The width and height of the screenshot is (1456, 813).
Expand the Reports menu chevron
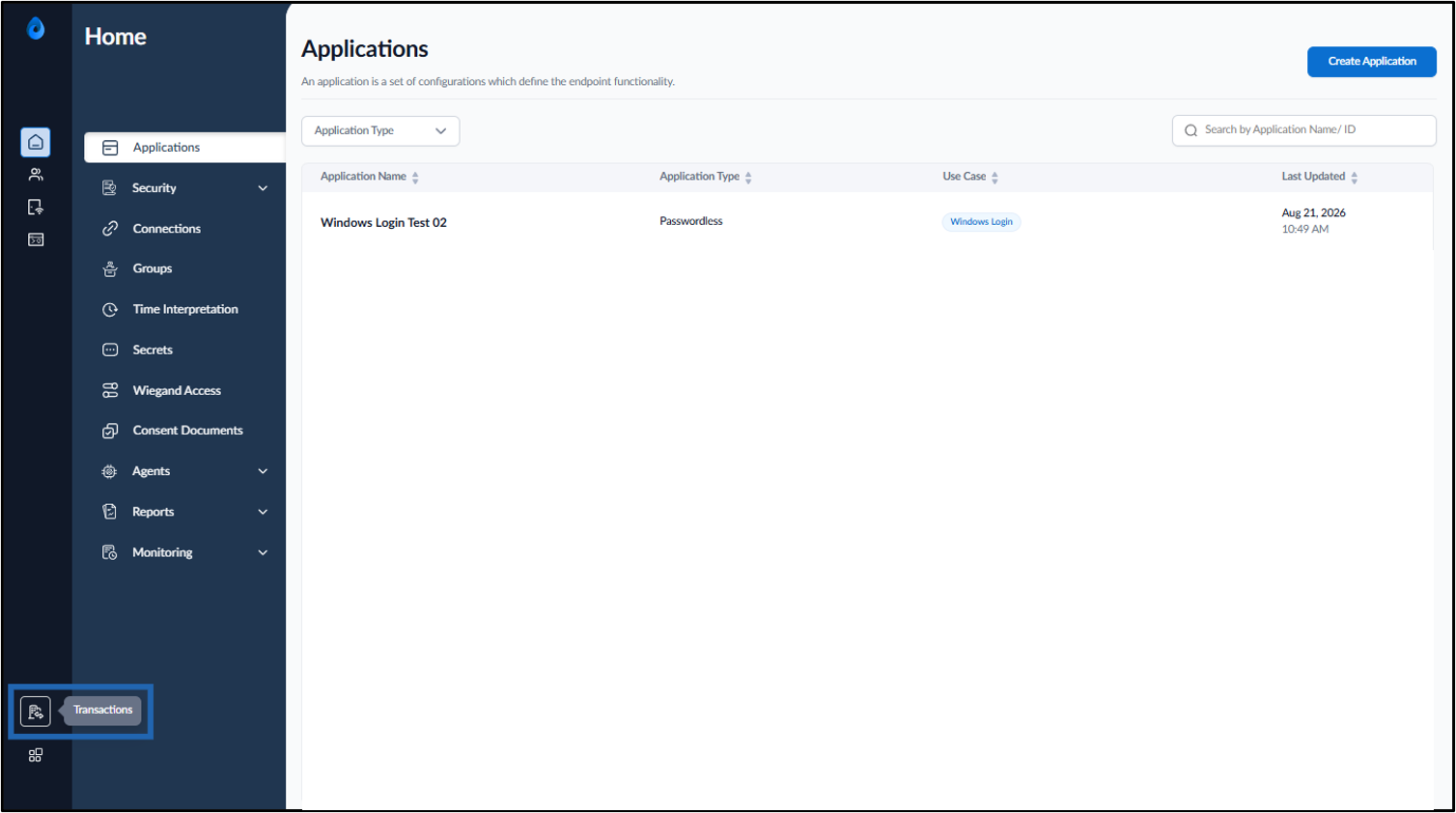(263, 512)
